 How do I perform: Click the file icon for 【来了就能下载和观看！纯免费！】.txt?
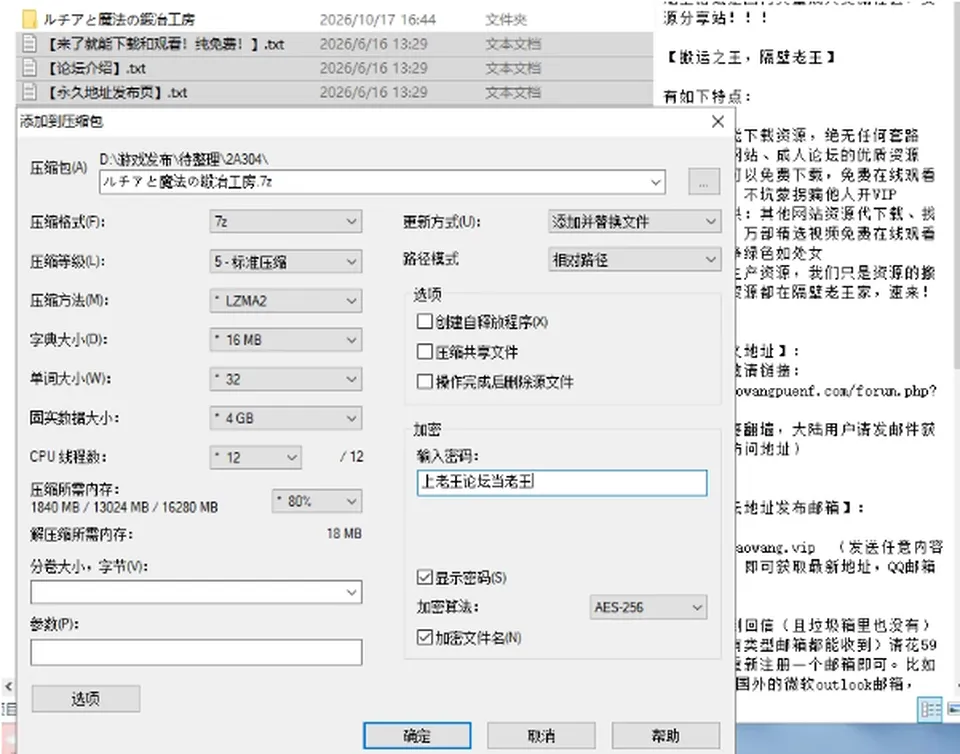(x=29, y=44)
